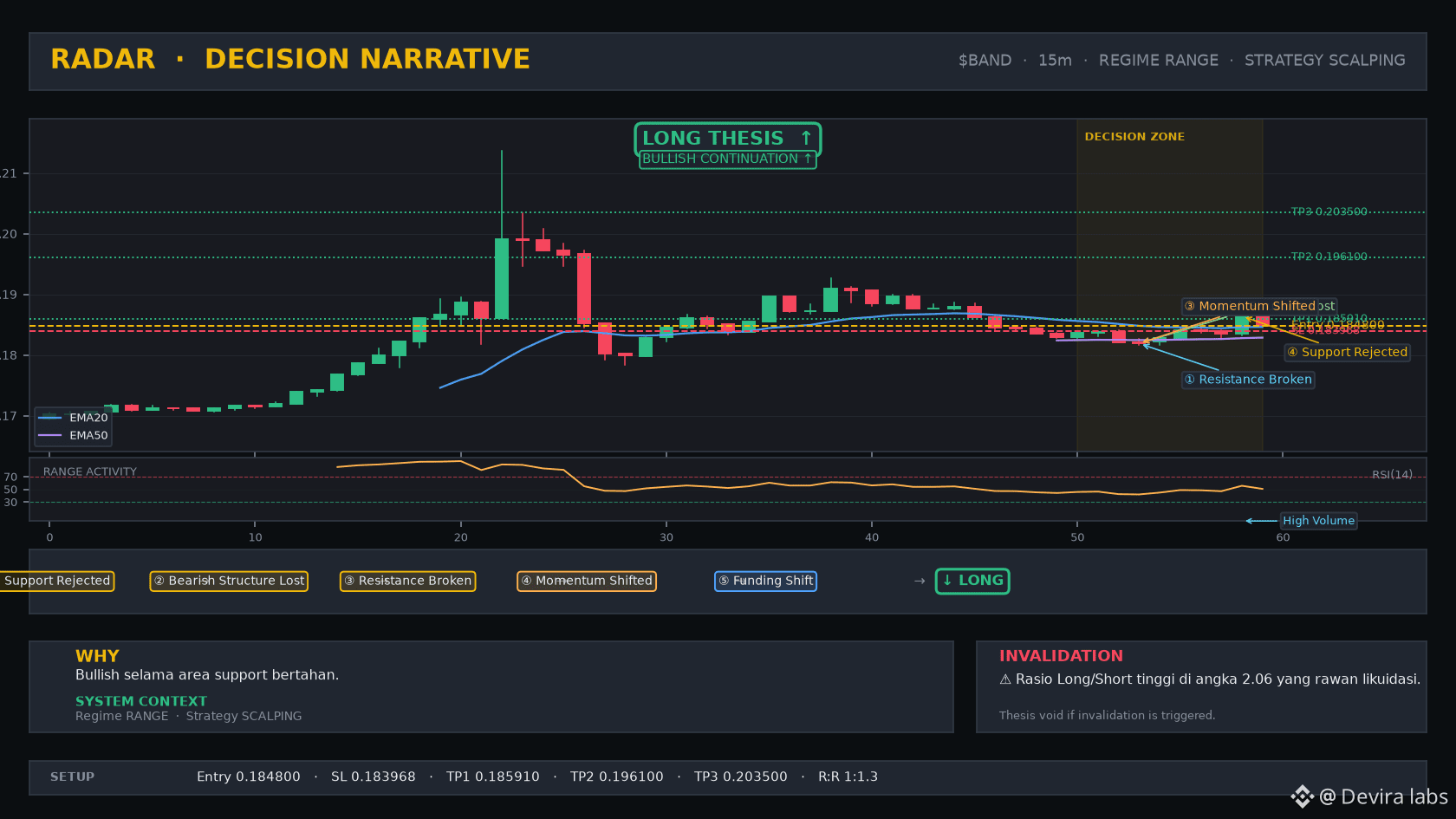Click the RADAR DECISION NARRATIVE title
This screenshot has height=819, width=1456.
pyautogui.click(x=290, y=59)
